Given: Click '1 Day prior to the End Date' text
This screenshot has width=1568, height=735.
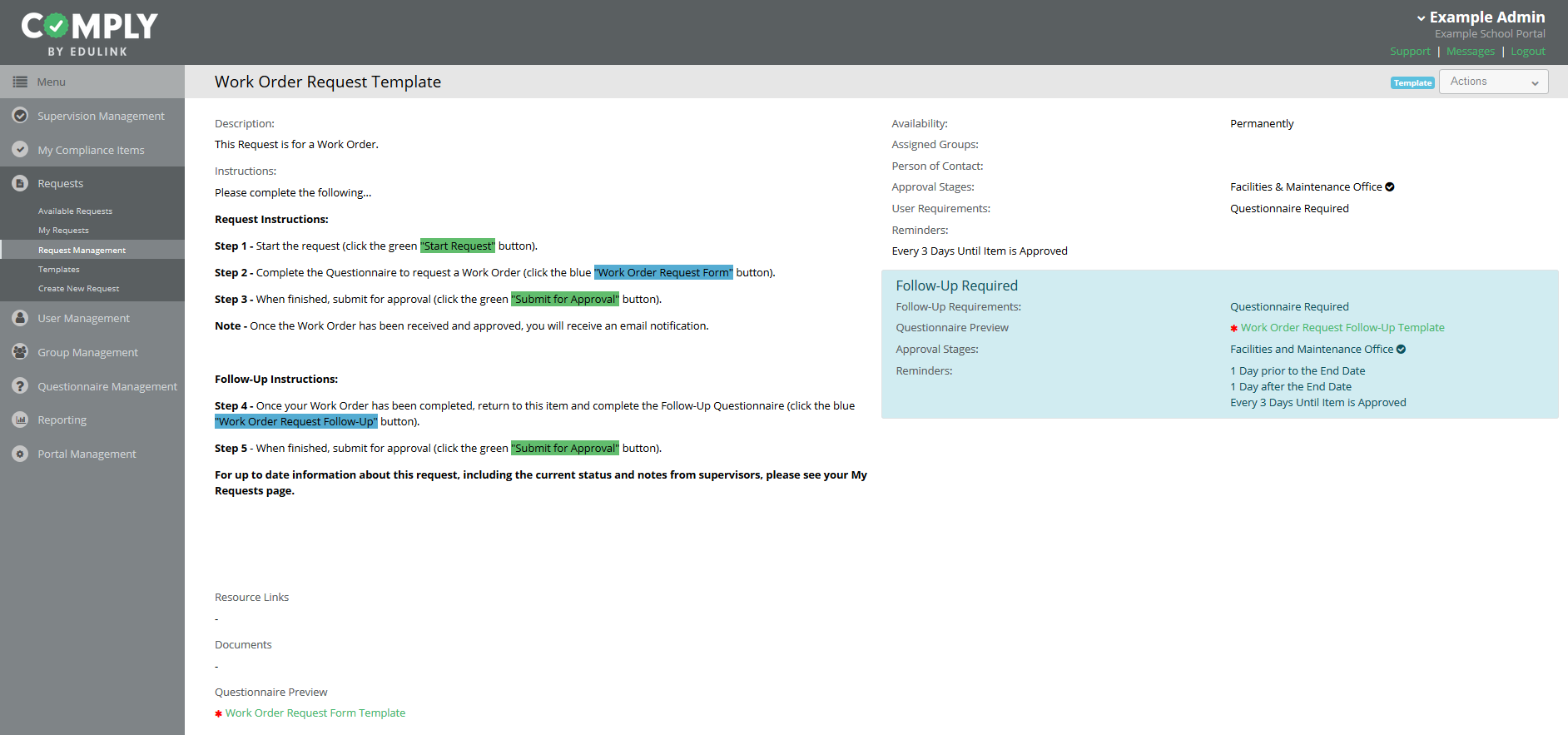Looking at the screenshot, I should [x=1298, y=371].
